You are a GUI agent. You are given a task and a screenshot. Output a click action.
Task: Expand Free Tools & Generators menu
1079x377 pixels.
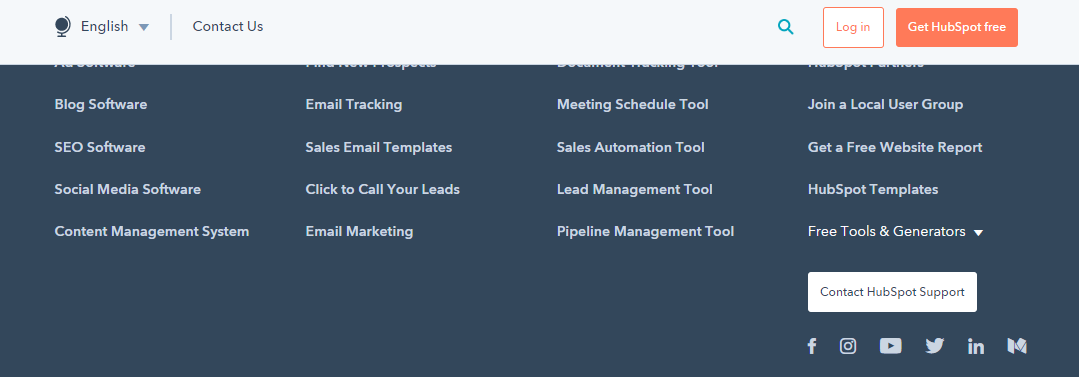coord(895,232)
